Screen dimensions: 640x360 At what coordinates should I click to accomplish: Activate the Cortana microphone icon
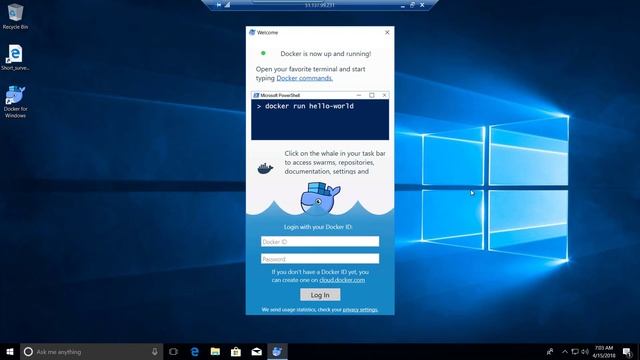click(155, 351)
